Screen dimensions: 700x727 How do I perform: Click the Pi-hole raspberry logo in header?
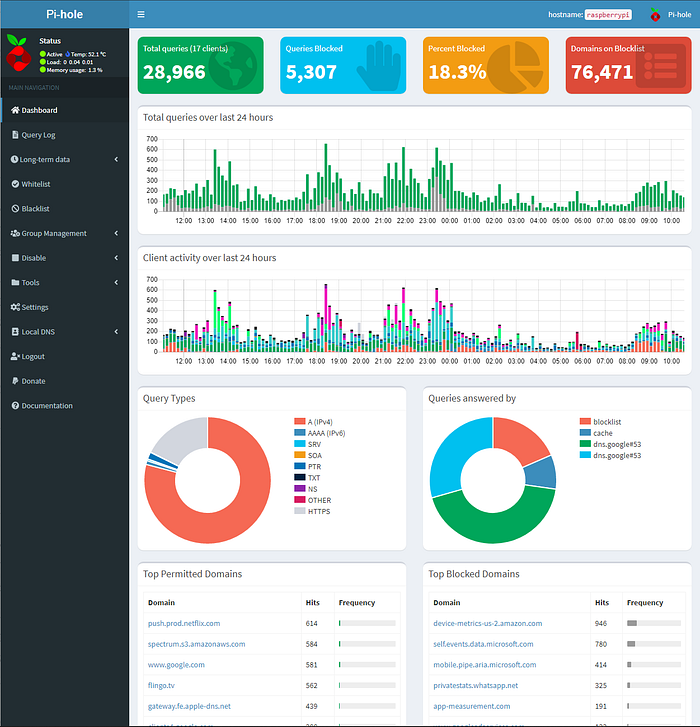(x=655, y=15)
